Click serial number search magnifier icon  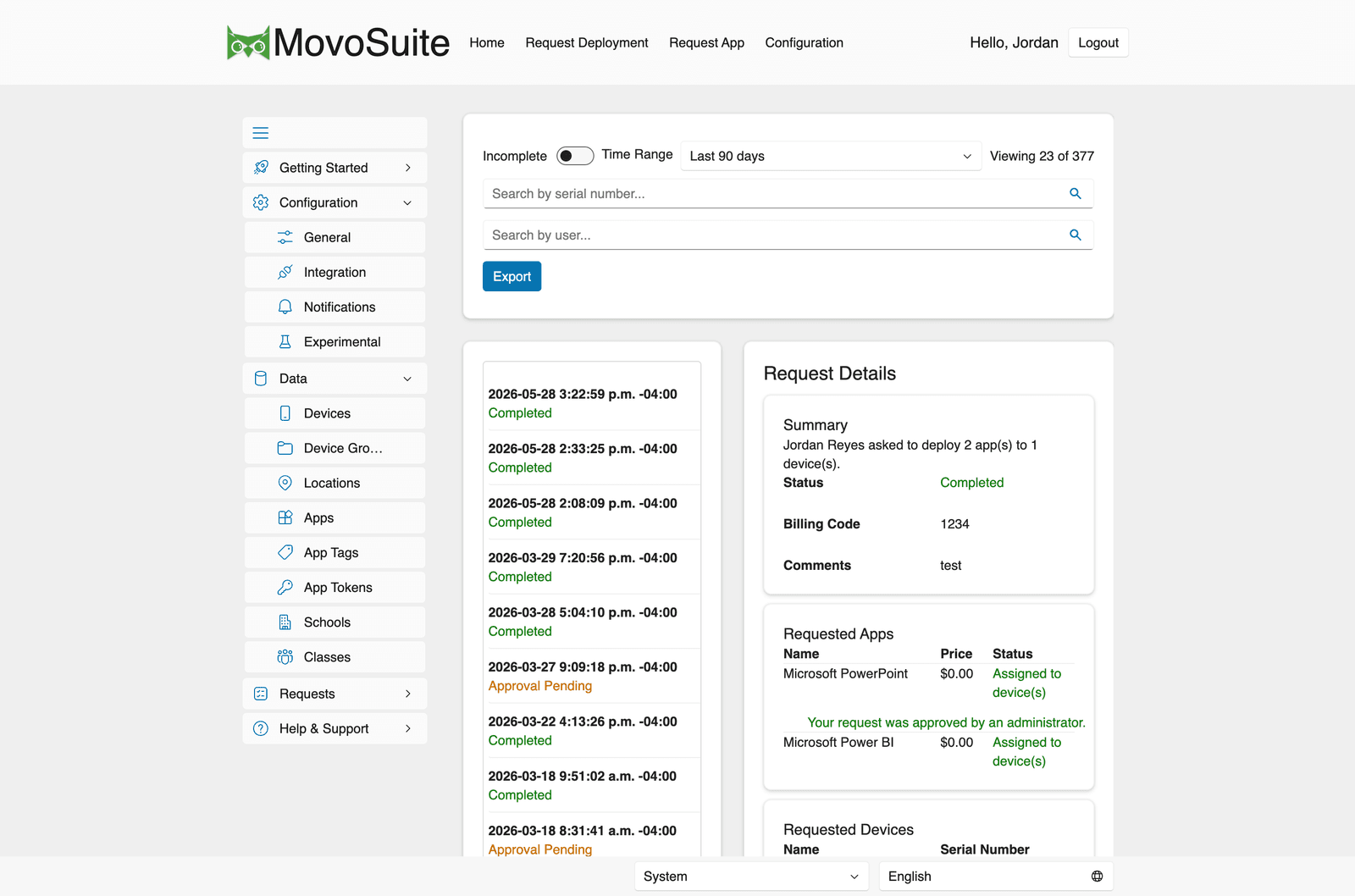1076,193
